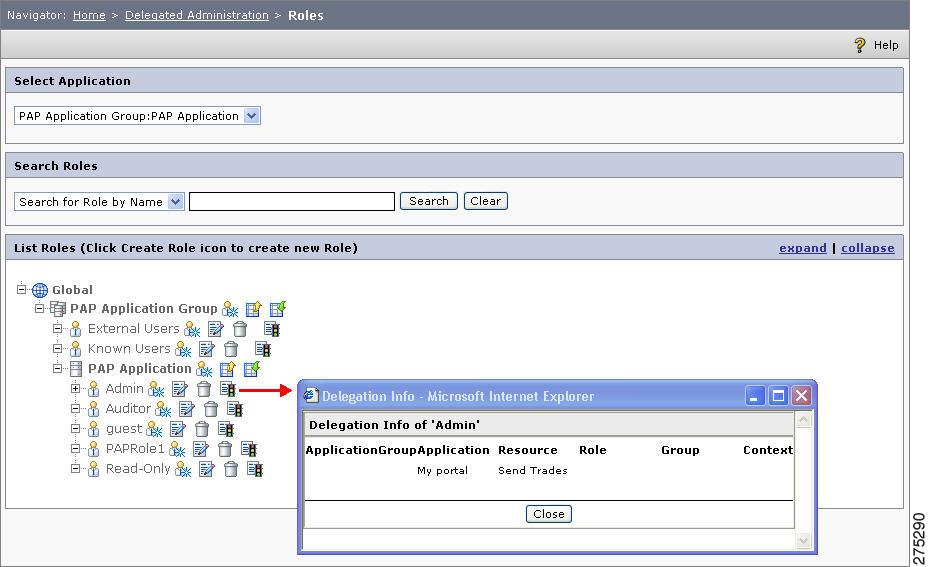Go to Delegated Administration breadcrumb link
The height and width of the screenshot is (567, 928).
click(196, 15)
